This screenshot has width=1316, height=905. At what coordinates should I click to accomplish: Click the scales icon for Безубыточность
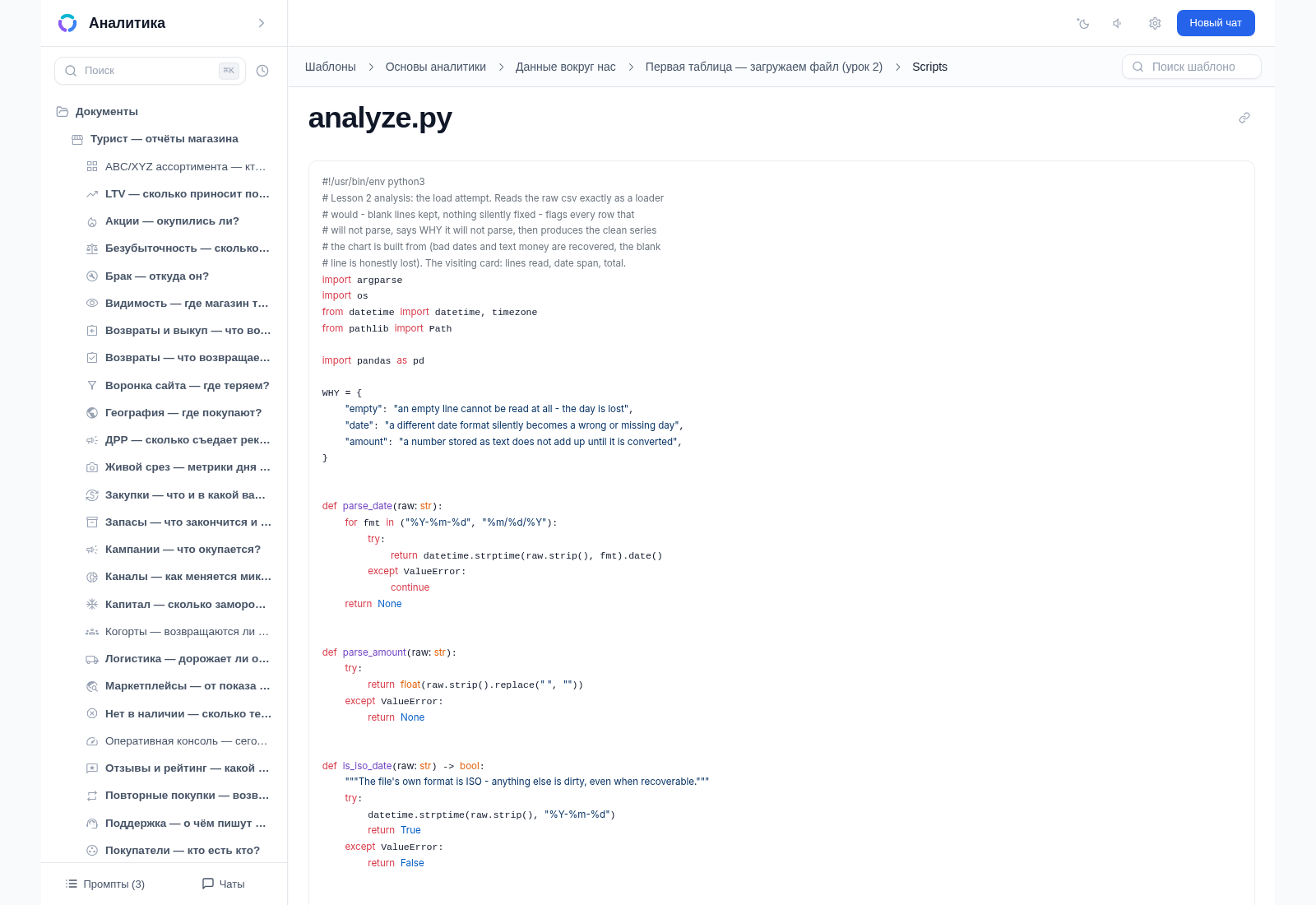[92, 248]
